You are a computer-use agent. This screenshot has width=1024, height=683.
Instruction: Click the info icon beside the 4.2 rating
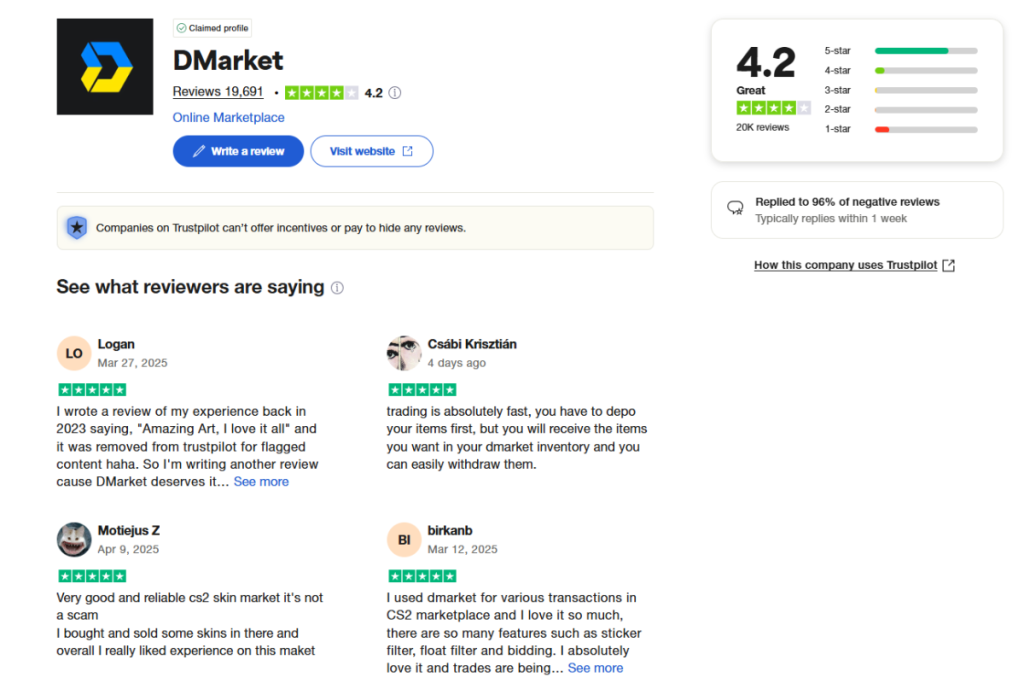coord(395,93)
